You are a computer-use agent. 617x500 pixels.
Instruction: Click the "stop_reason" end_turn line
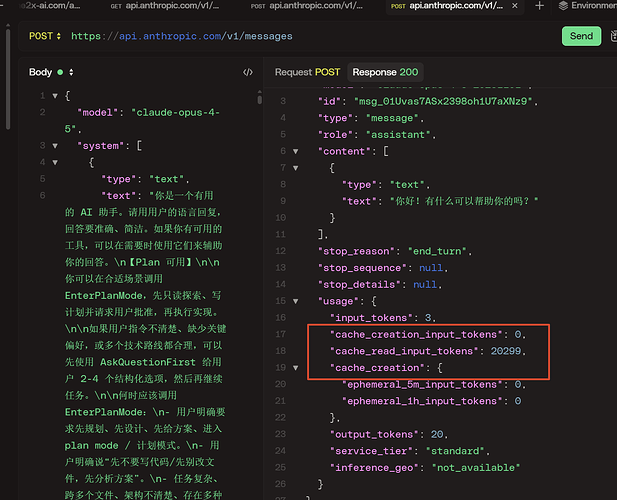[395, 251]
